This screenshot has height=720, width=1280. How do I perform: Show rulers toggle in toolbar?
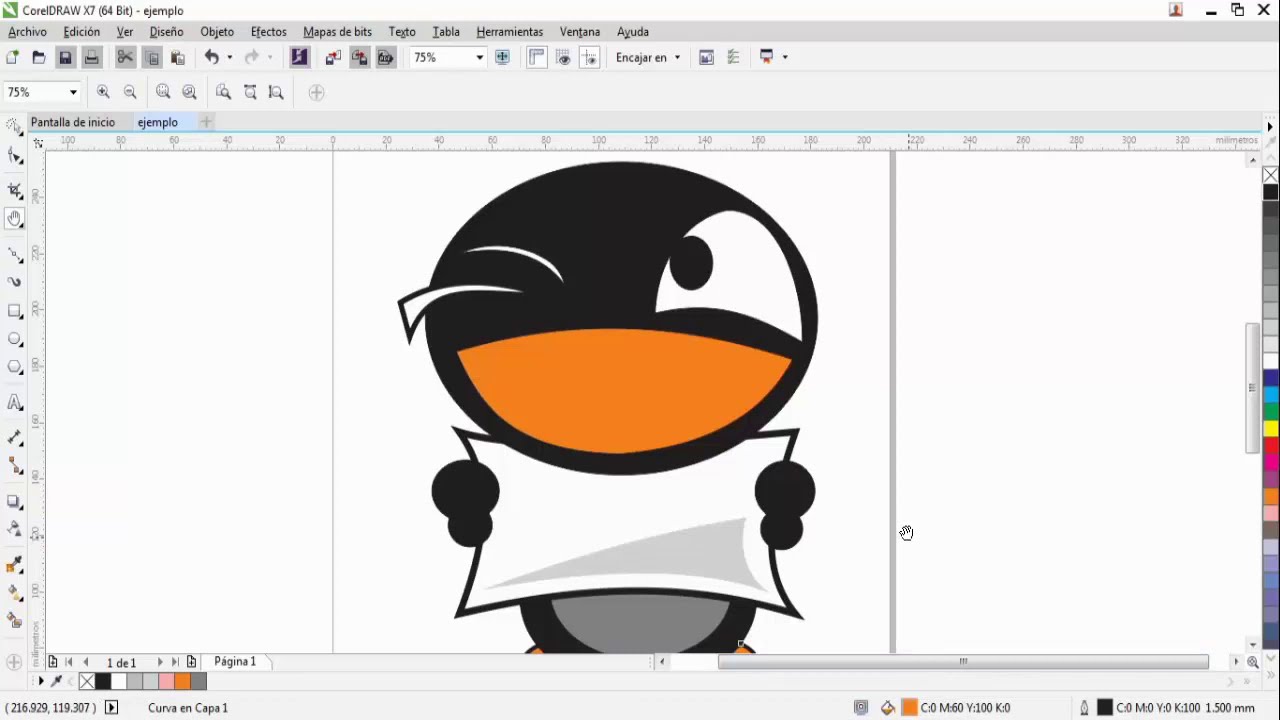point(537,57)
